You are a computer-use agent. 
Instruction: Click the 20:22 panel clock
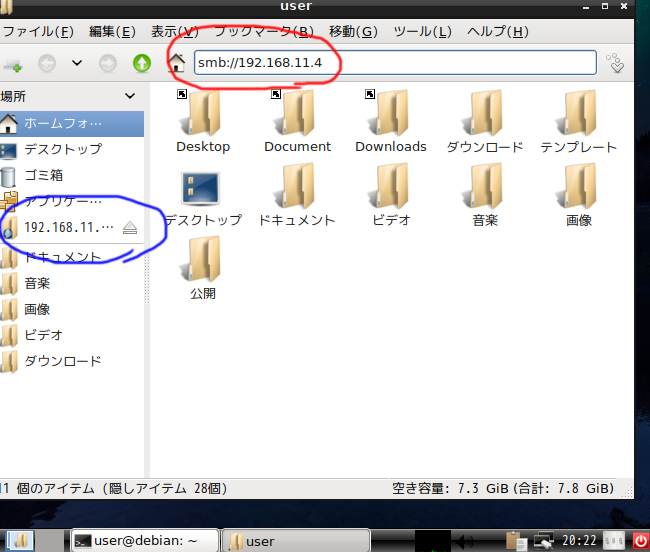pyautogui.click(x=579, y=540)
